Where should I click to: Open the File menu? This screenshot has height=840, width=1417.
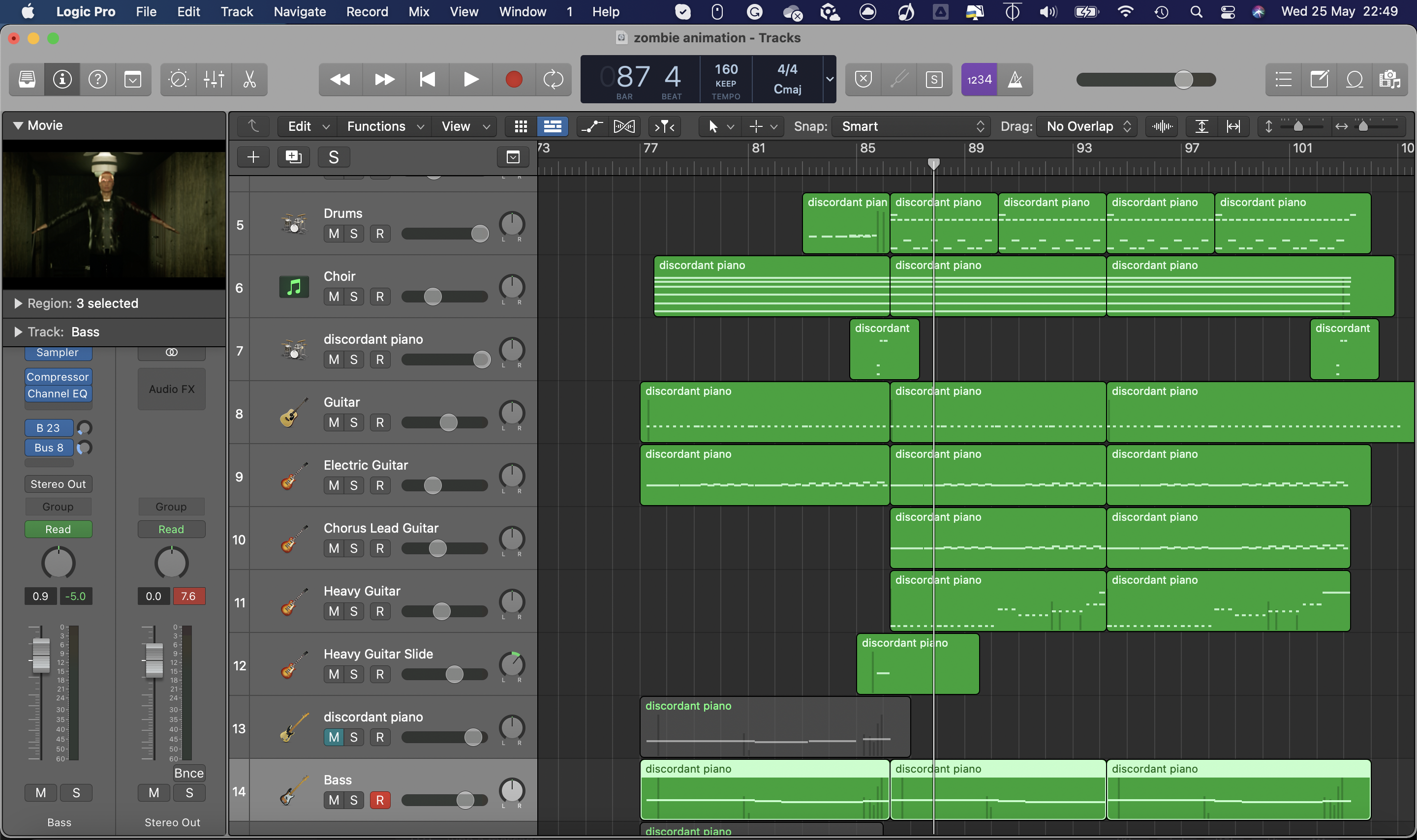point(146,11)
